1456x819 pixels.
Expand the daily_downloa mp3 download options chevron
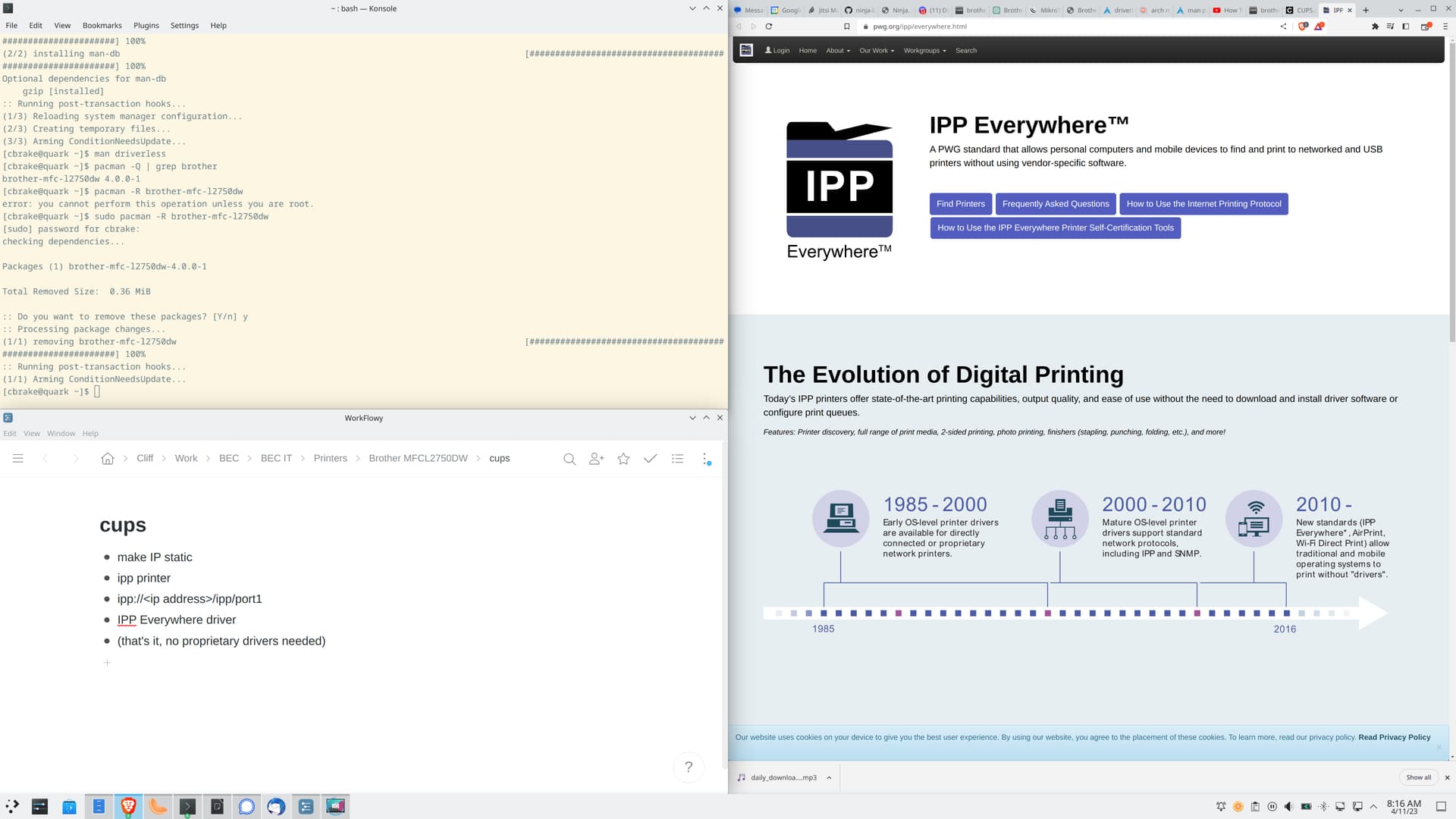click(x=829, y=777)
